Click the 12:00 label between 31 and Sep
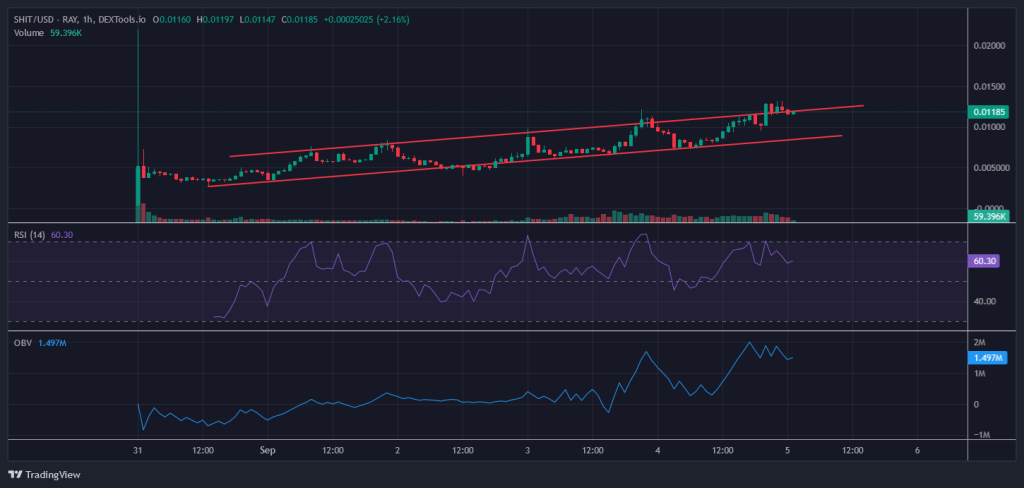The image size is (1024, 488). (x=203, y=450)
